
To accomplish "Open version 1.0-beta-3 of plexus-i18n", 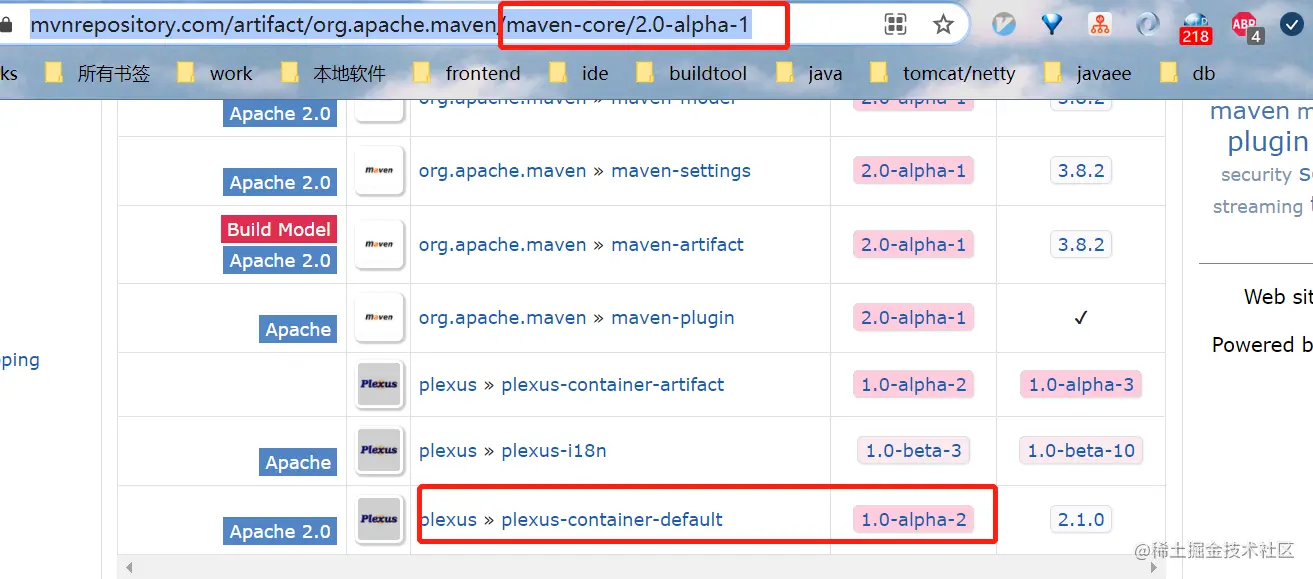I will [x=913, y=451].
